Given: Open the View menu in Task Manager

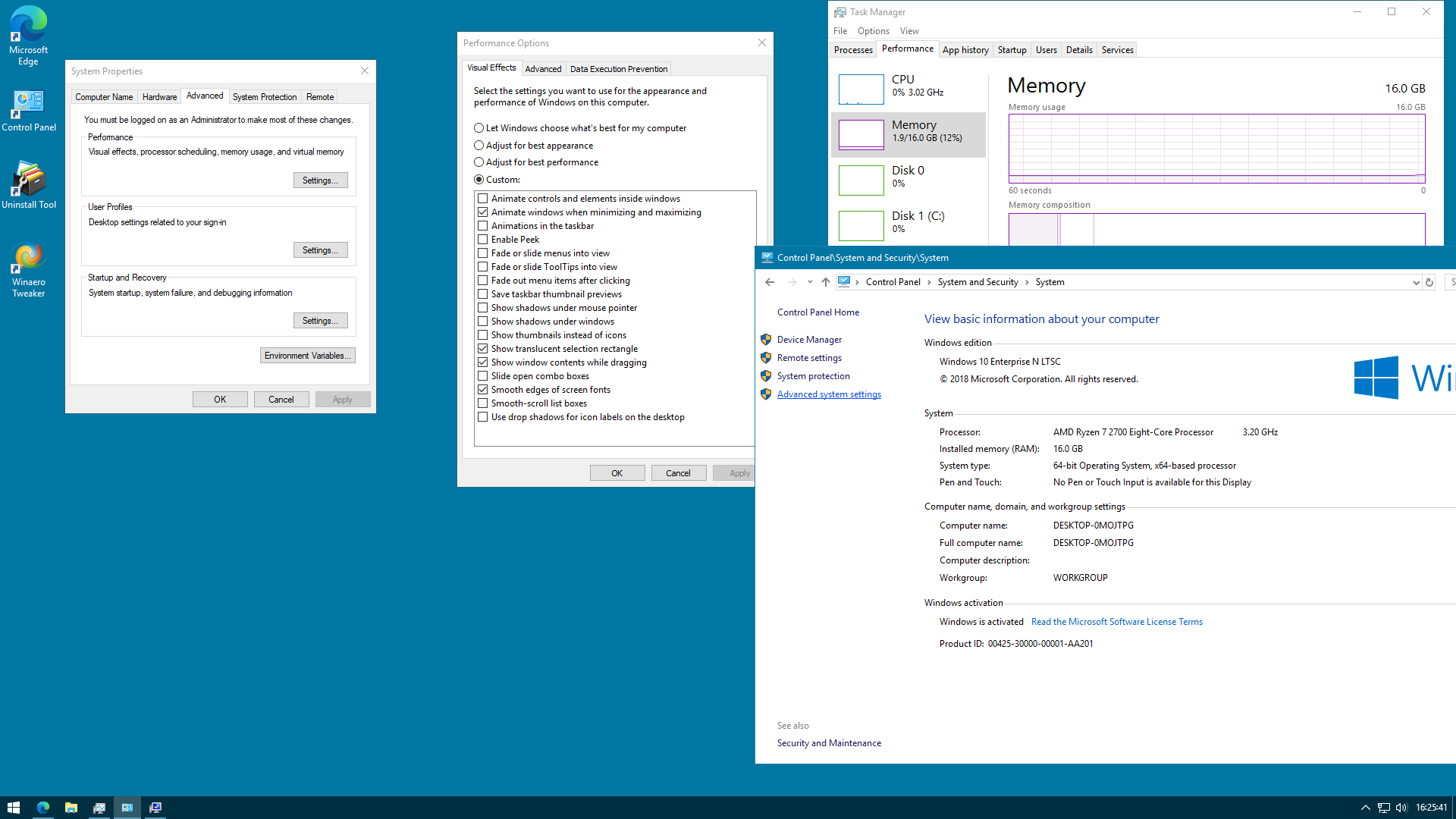Looking at the screenshot, I should click(x=909, y=31).
